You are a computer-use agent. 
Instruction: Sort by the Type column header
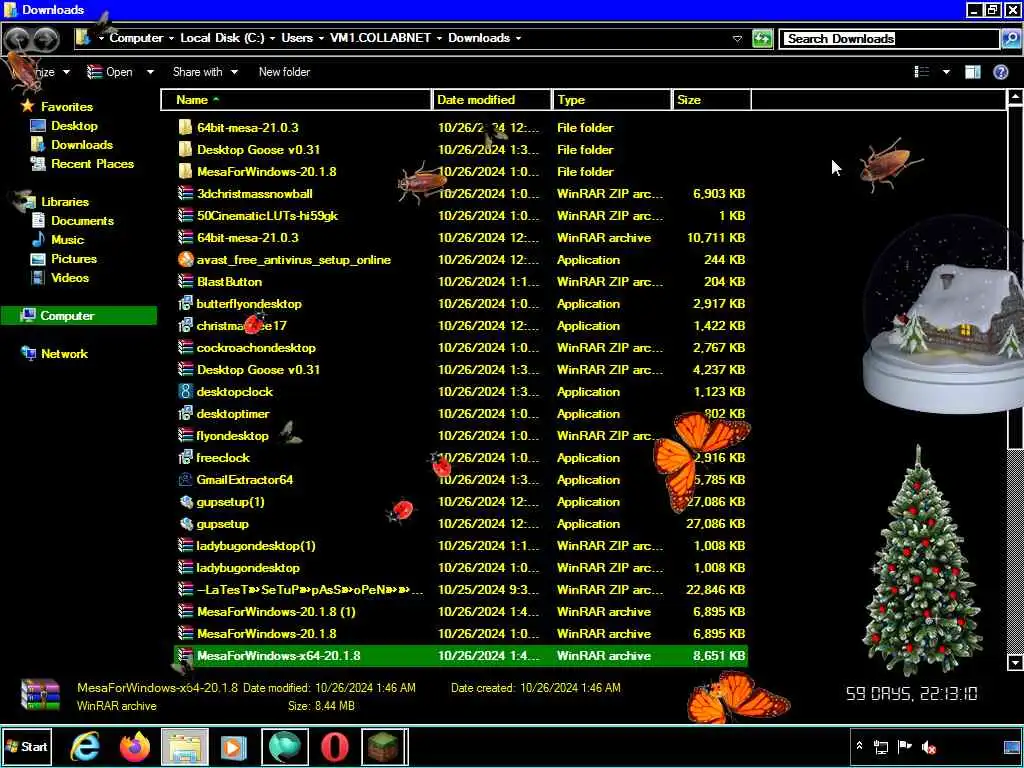pyautogui.click(x=612, y=100)
